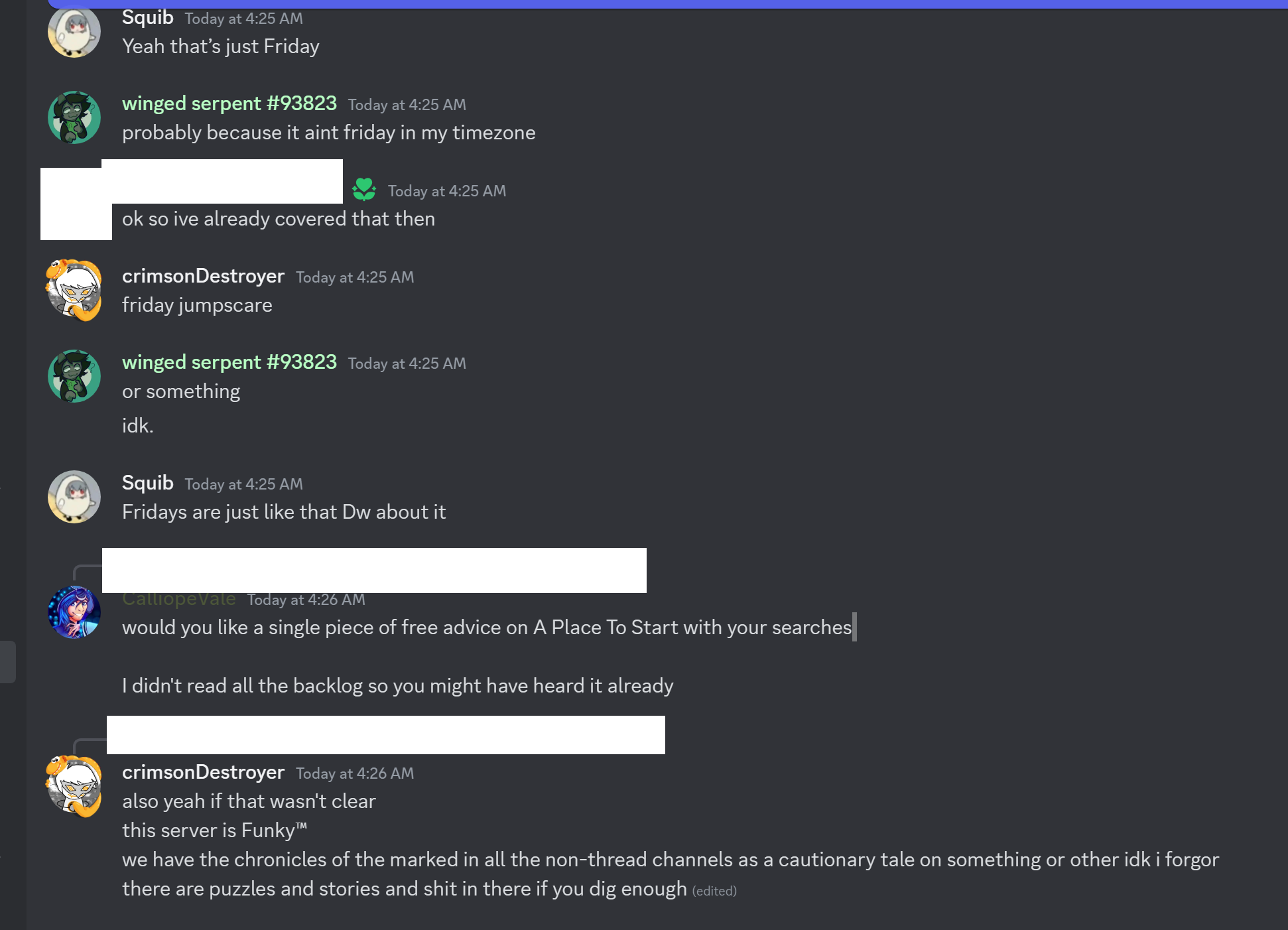This screenshot has height=930, width=1288.
Task: Click winged serpent #93823 username above timezone message
Action: click(x=229, y=103)
